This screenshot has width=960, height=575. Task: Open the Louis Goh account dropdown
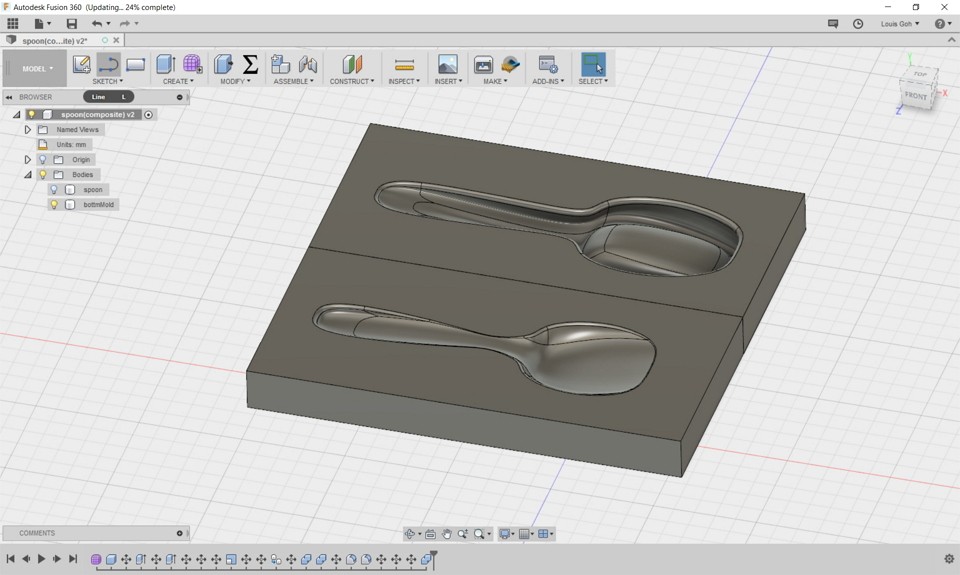(900, 24)
